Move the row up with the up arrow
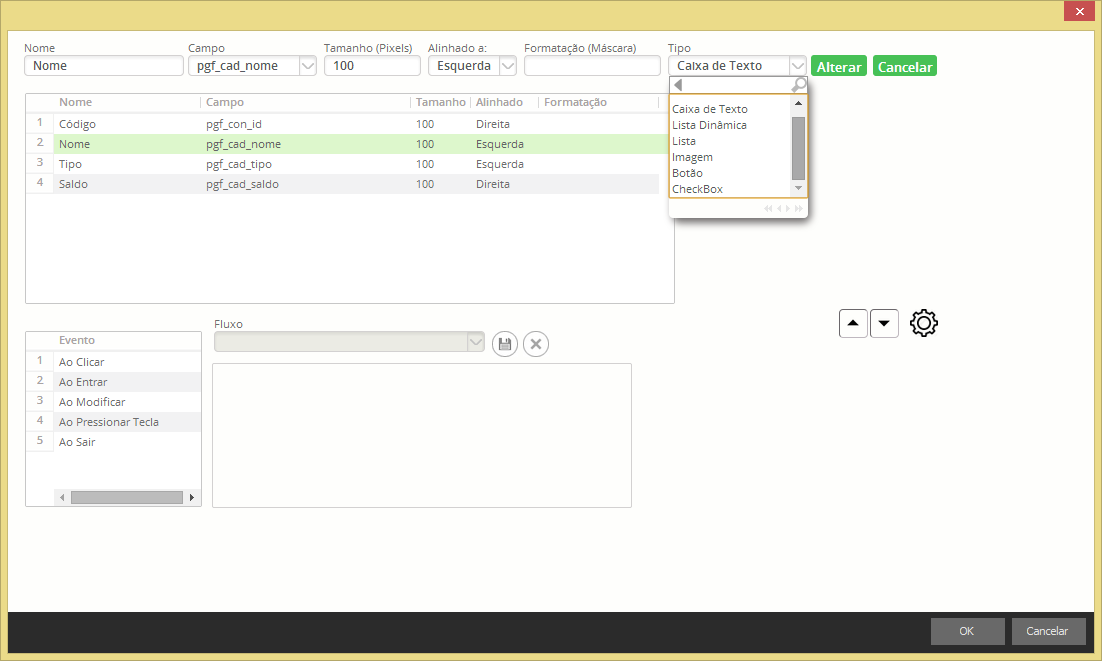Viewport: 1102px width, 661px height. 853,323
